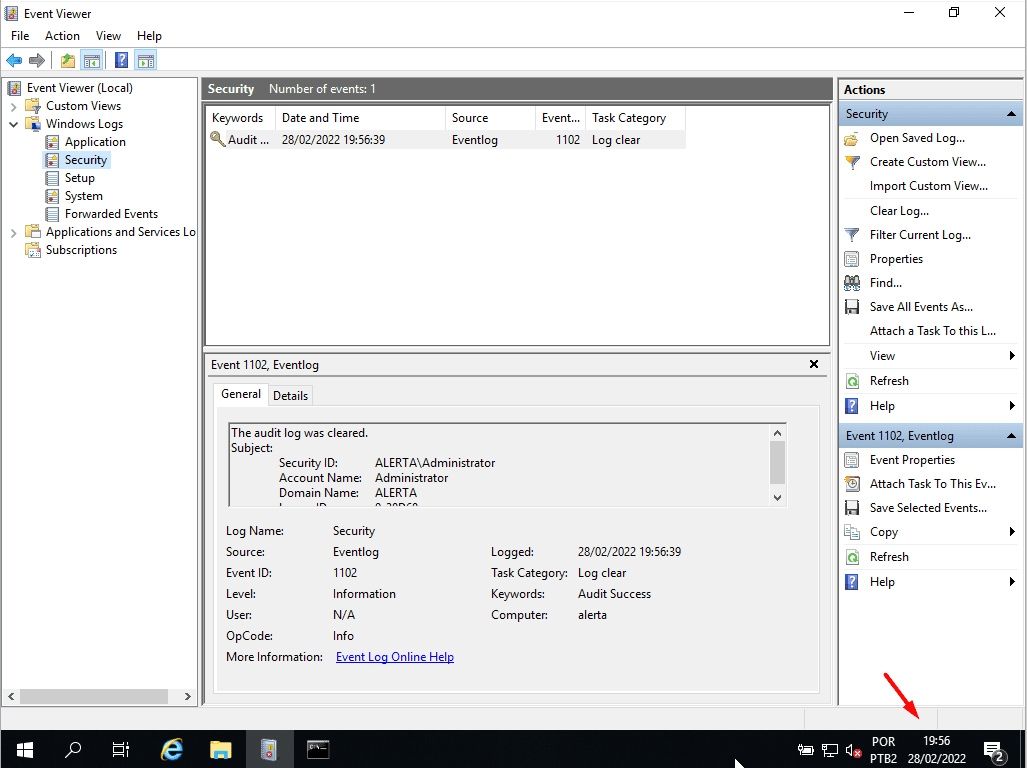The width and height of the screenshot is (1027, 768).
Task: Click Refresh in Event 1102 actions
Action: 889,557
